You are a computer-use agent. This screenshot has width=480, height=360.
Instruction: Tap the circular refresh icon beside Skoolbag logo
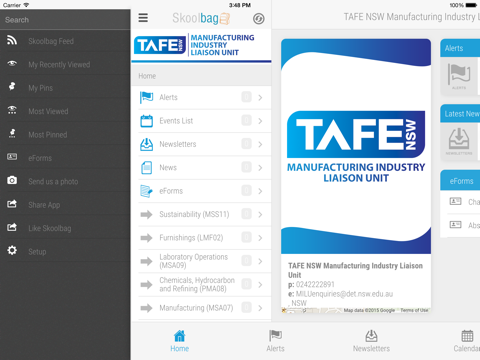tap(259, 19)
